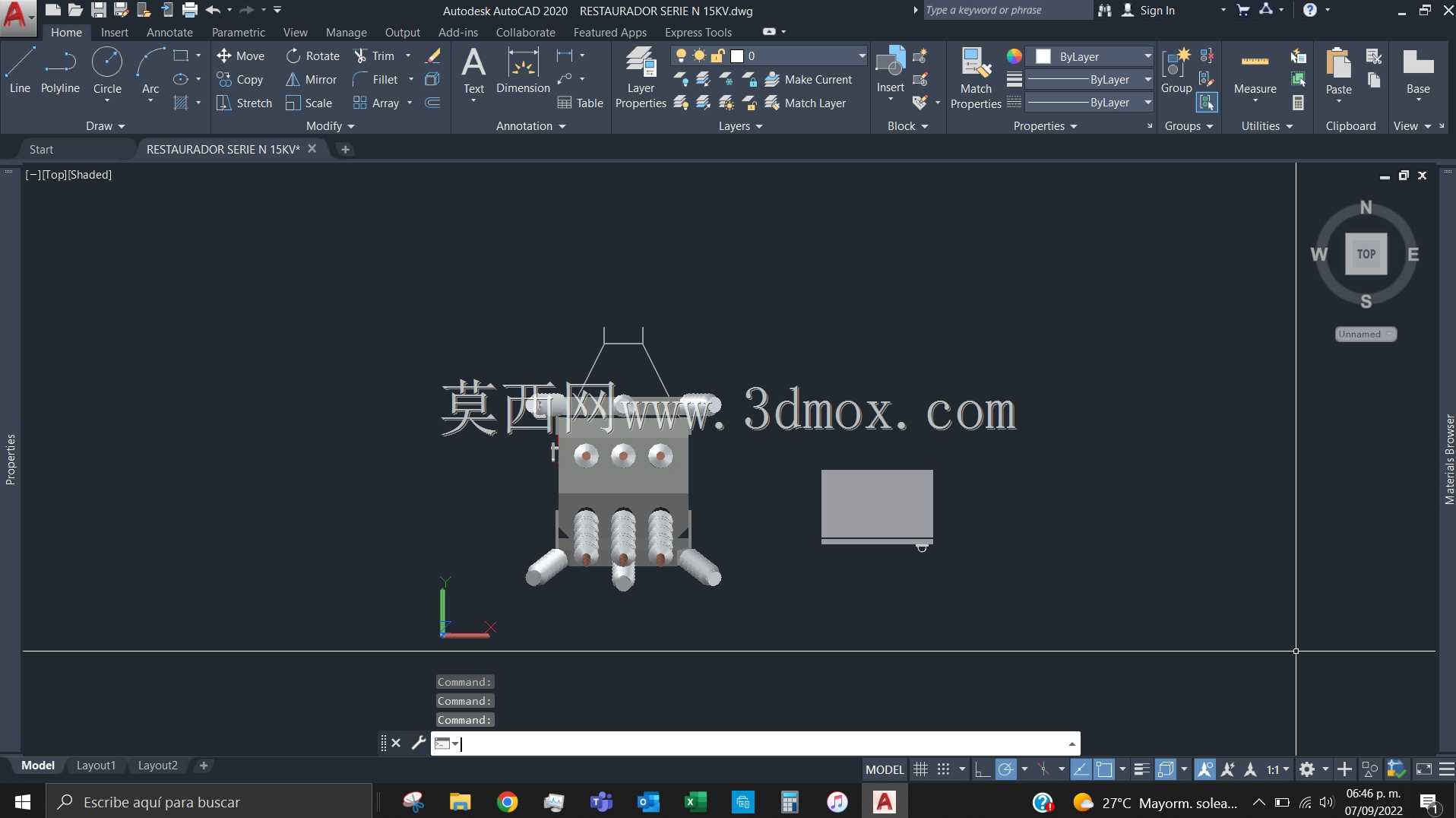The image size is (1456, 818).
Task: Customize command line with wrench icon
Action: [418, 743]
